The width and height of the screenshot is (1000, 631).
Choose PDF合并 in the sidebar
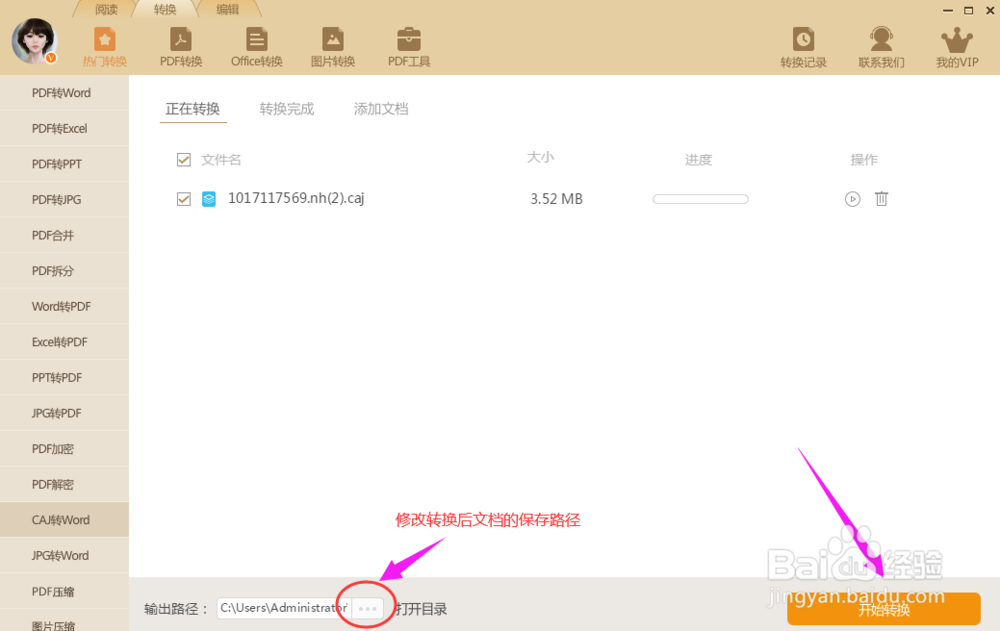click(64, 235)
